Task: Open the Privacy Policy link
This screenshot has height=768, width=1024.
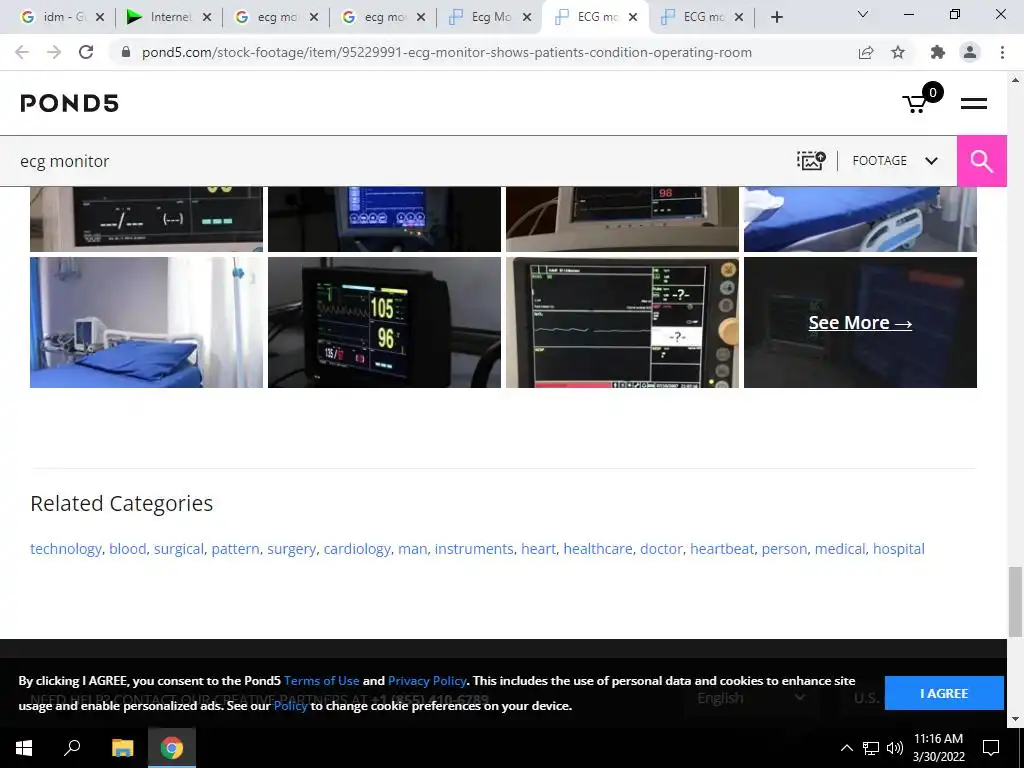Action: [427, 680]
